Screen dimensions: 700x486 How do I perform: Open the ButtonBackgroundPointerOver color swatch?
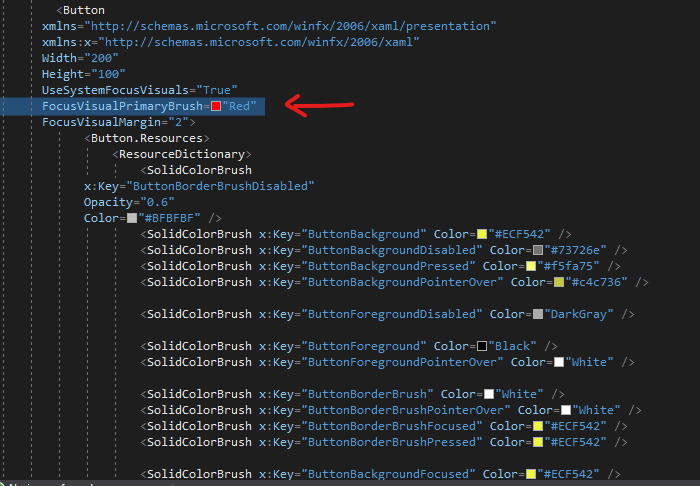[x=558, y=282]
